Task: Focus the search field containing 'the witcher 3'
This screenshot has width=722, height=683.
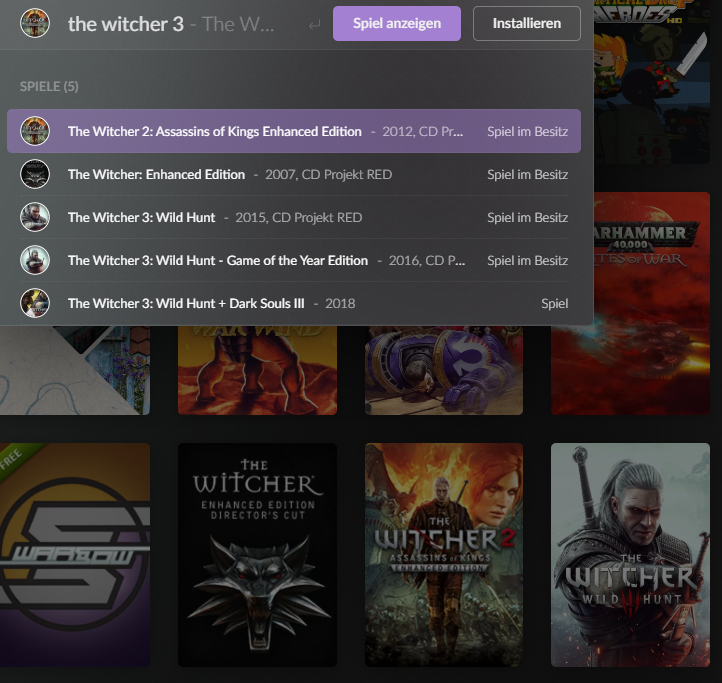Action: point(171,24)
